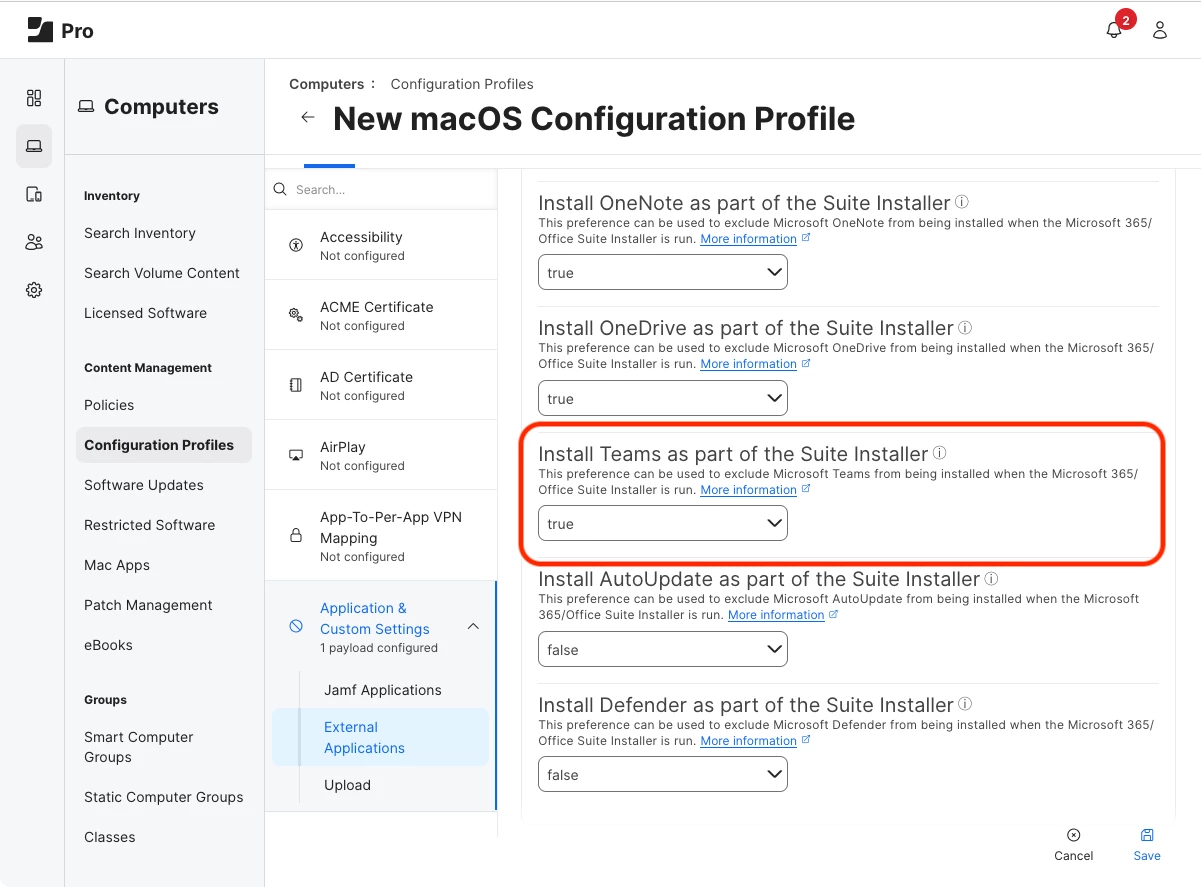Click info icon next to Install OneNote heading
This screenshot has height=887, width=1201.
(x=962, y=202)
